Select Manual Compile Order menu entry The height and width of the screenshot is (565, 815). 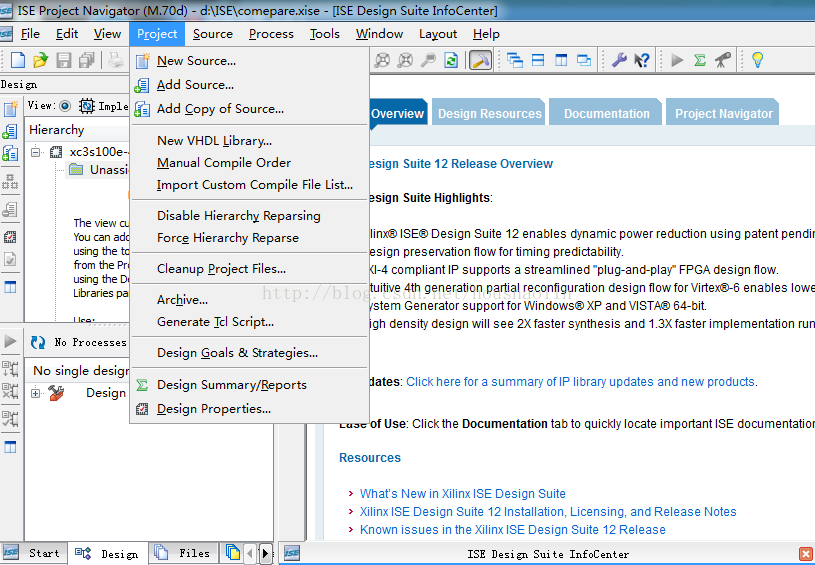point(249,163)
